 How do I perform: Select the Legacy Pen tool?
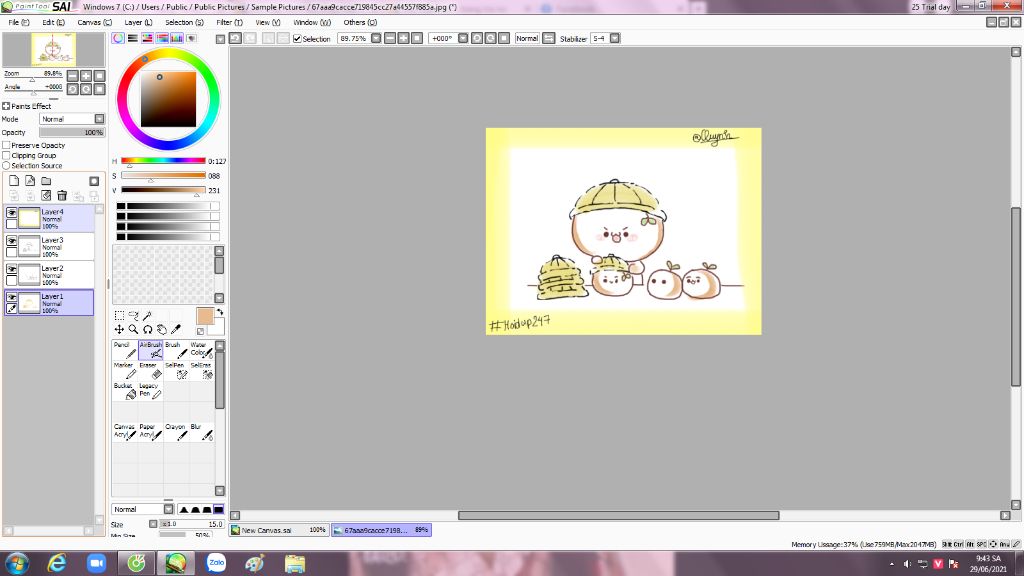coord(150,391)
